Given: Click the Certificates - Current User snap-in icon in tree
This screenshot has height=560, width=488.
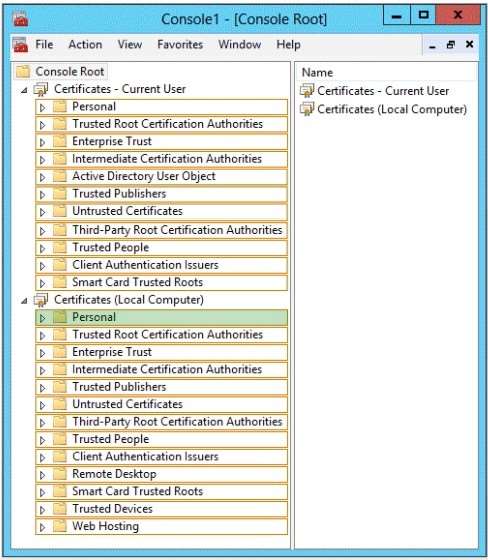Looking at the screenshot, I should click(41, 89).
